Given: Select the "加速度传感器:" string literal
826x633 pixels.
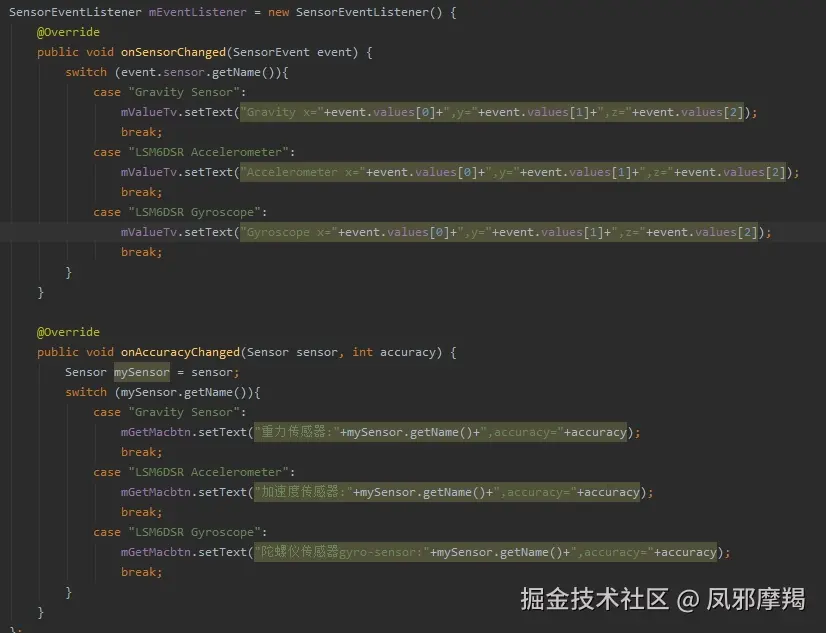Looking at the screenshot, I should [303, 492].
